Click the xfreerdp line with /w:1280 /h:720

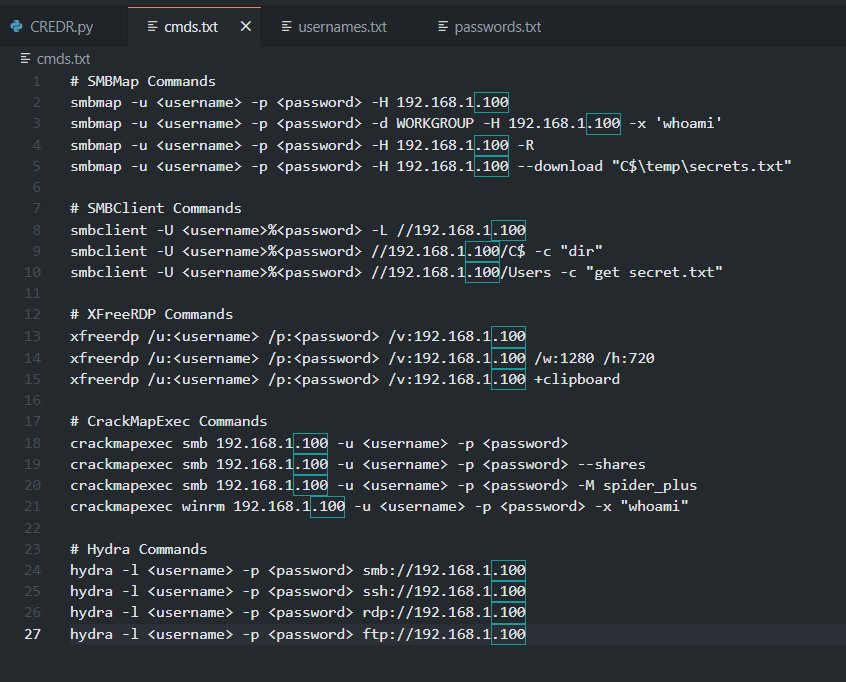click(362, 358)
